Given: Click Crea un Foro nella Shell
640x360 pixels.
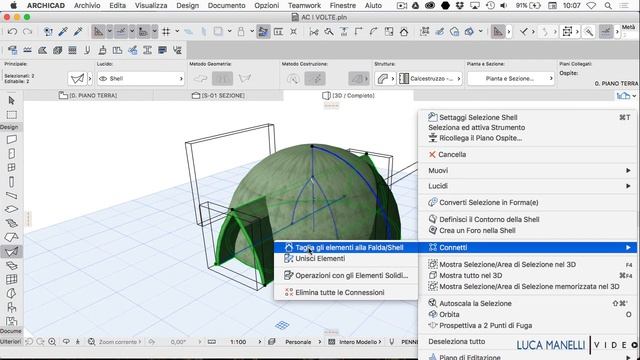Looking at the screenshot, I should (529, 231).
